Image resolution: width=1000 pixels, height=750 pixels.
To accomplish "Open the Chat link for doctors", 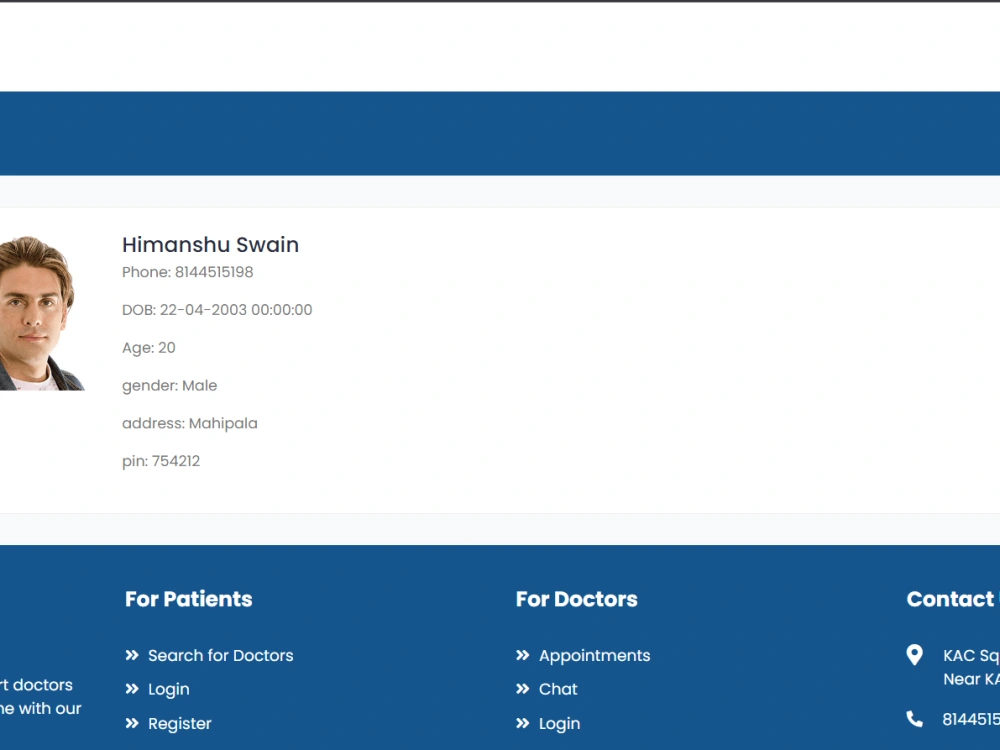I will coord(558,689).
